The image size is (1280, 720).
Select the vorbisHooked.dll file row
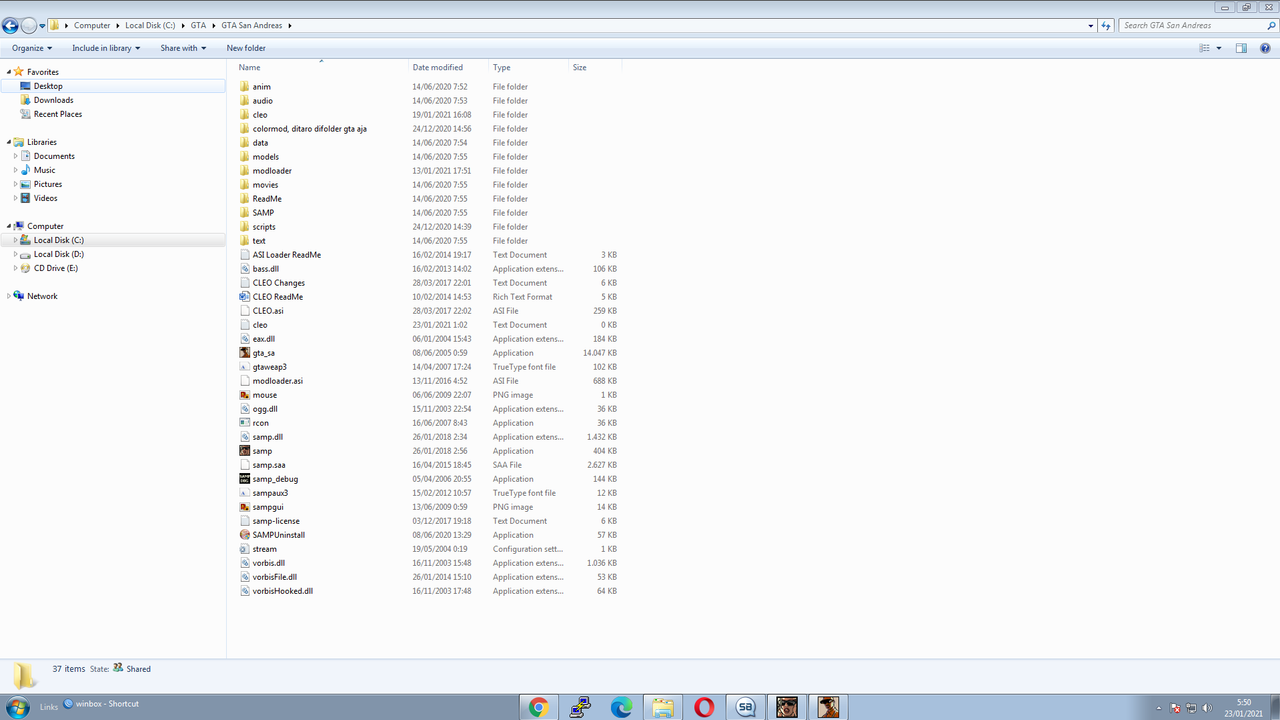coord(428,591)
